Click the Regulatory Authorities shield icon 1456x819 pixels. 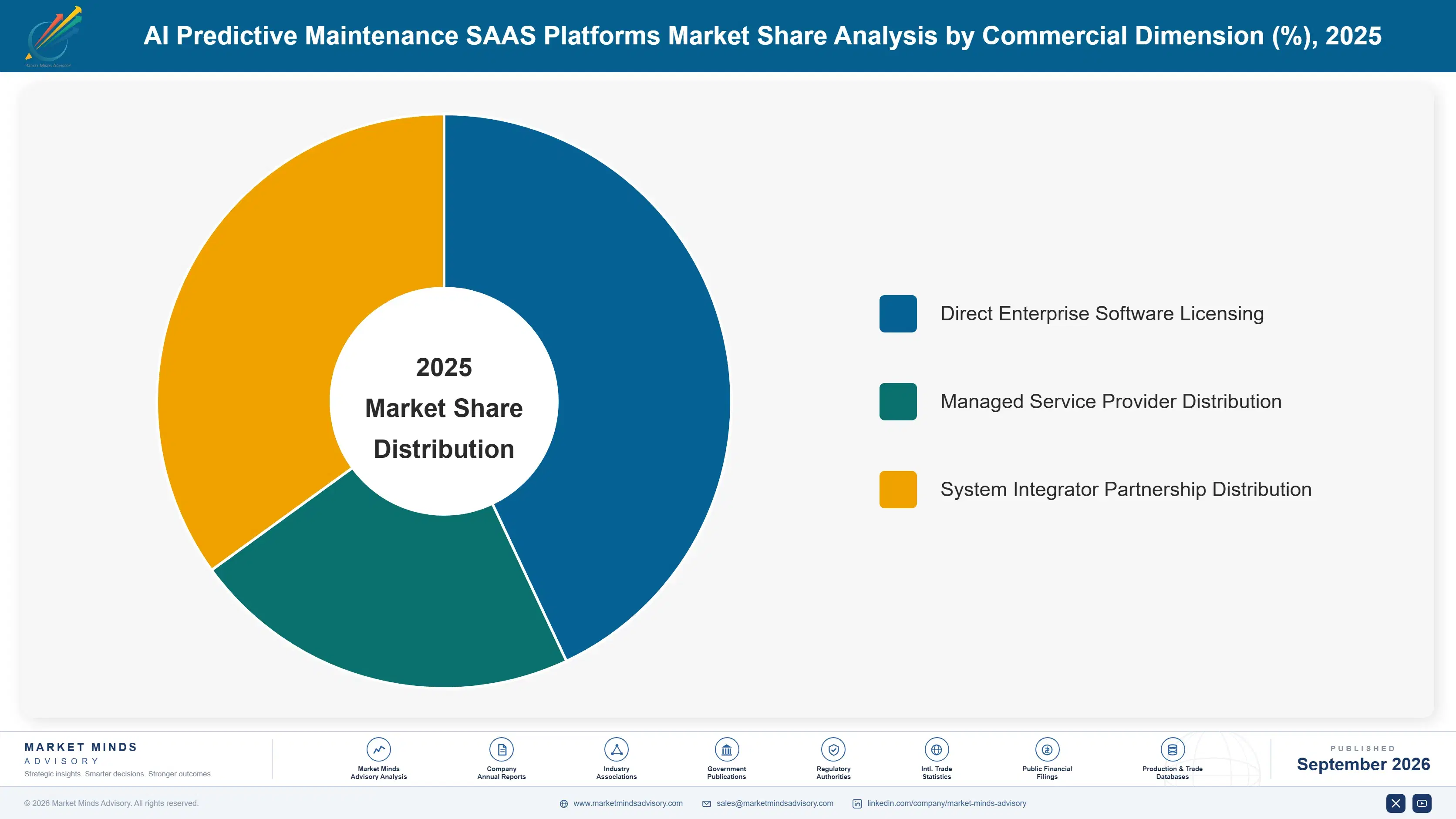tap(833, 749)
